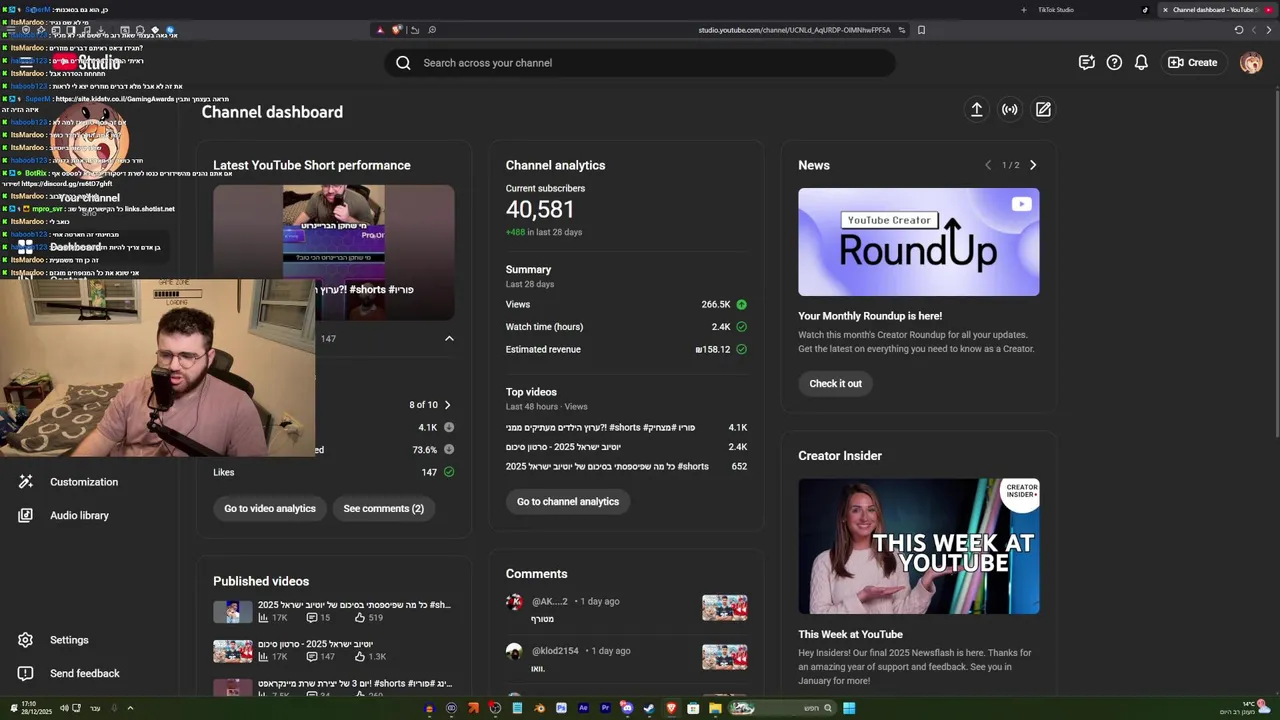Click the green Views status icon
Screen dimensions: 1280x720
(x=741, y=304)
